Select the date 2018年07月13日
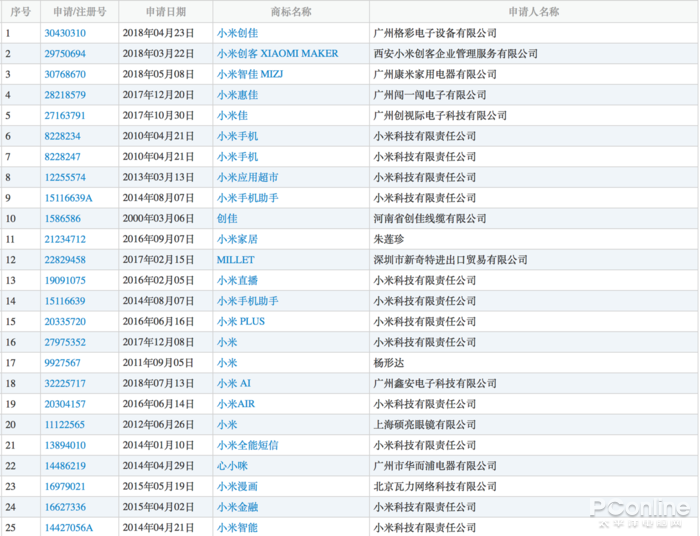 click(158, 383)
